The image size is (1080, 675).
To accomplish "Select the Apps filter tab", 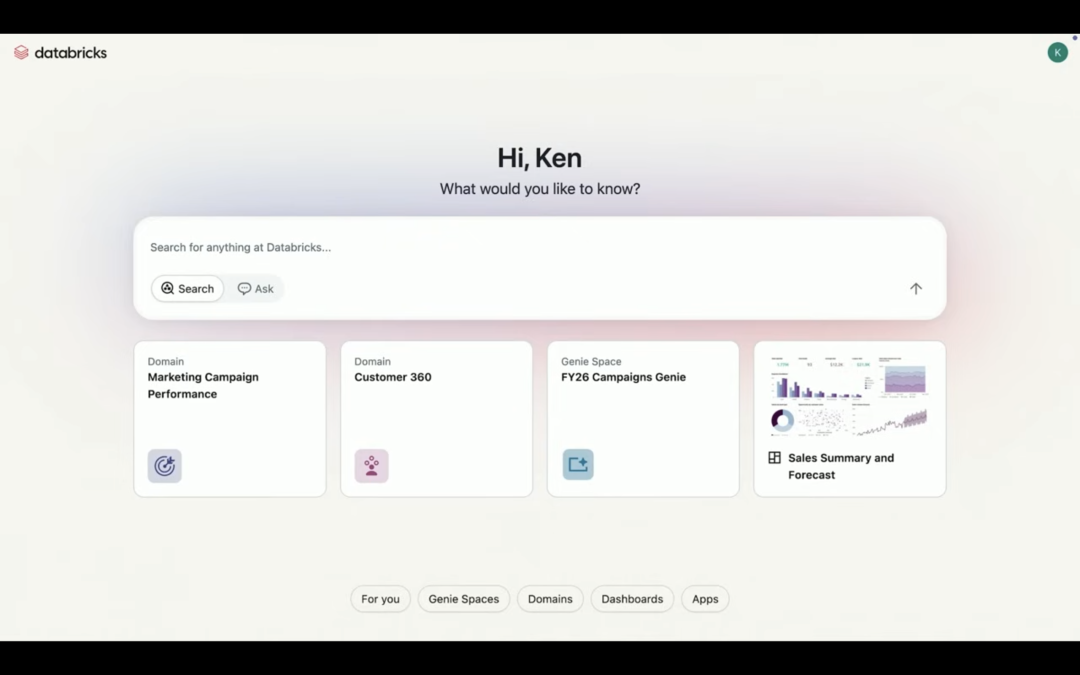I will click(705, 599).
